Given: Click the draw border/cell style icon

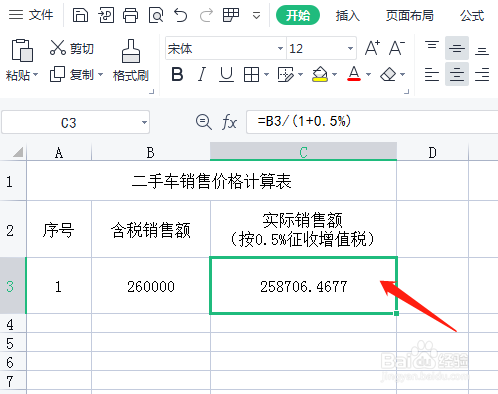Looking at the screenshot, I should click(286, 74).
